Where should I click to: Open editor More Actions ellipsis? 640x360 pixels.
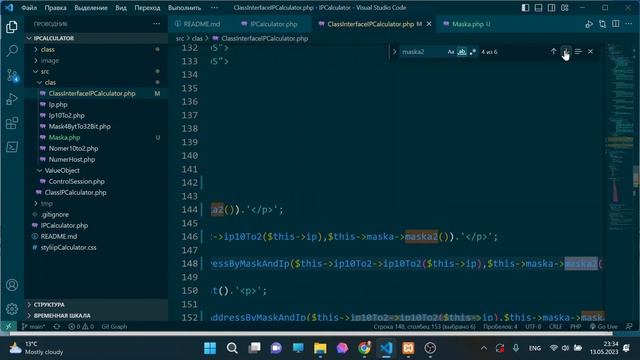tap(629, 24)
